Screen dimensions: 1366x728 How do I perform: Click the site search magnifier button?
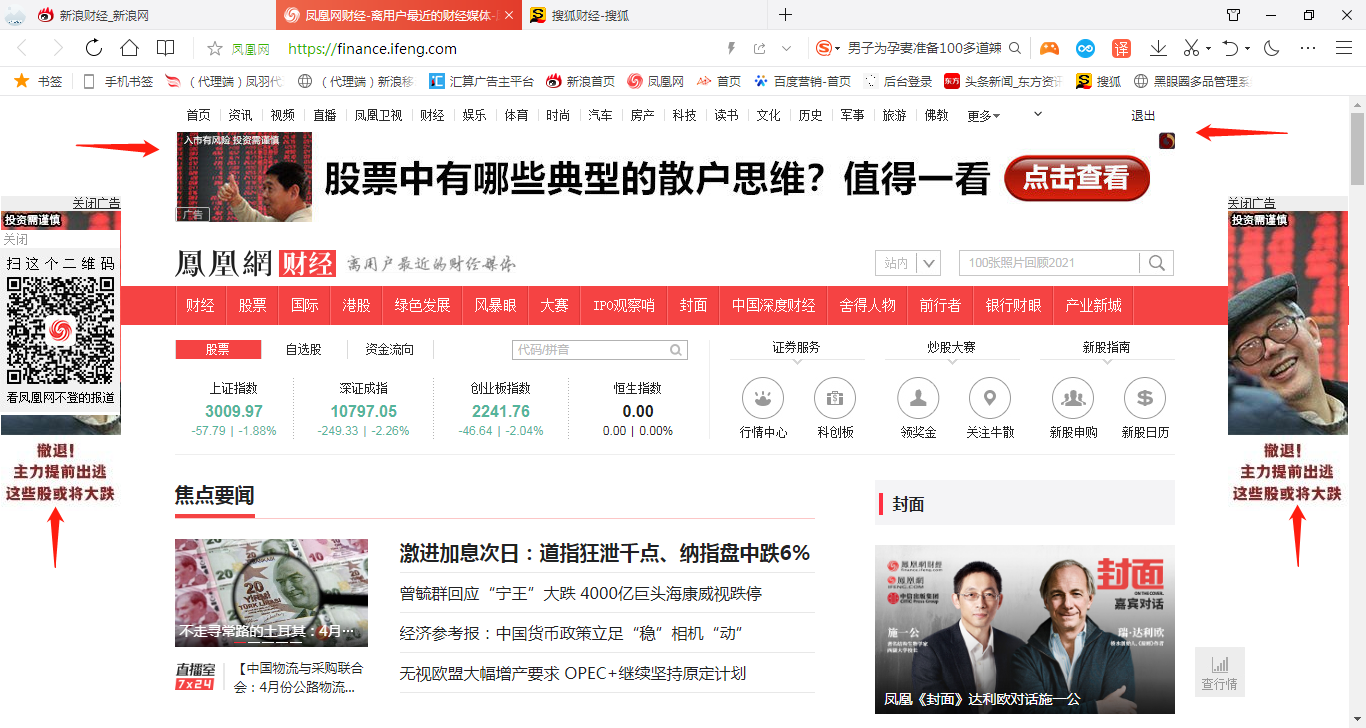[x=1157, y=263]
